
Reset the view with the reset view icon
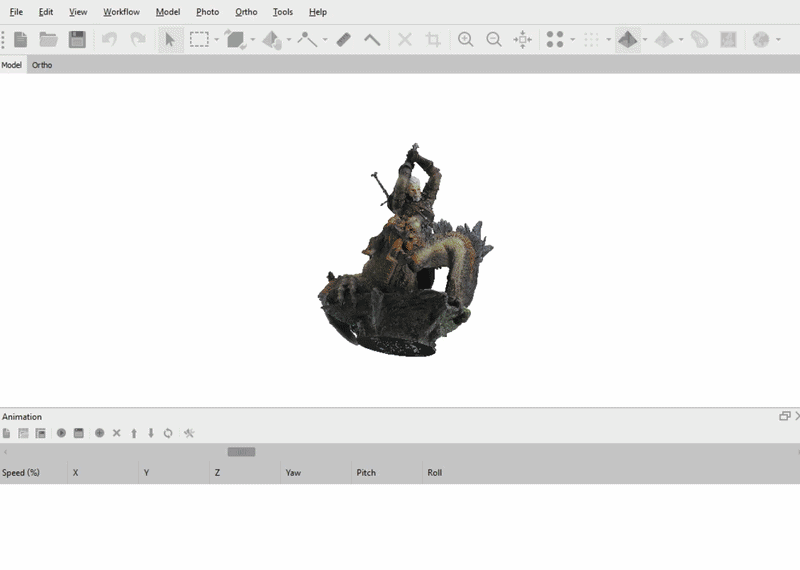click(x=522, y=39)
